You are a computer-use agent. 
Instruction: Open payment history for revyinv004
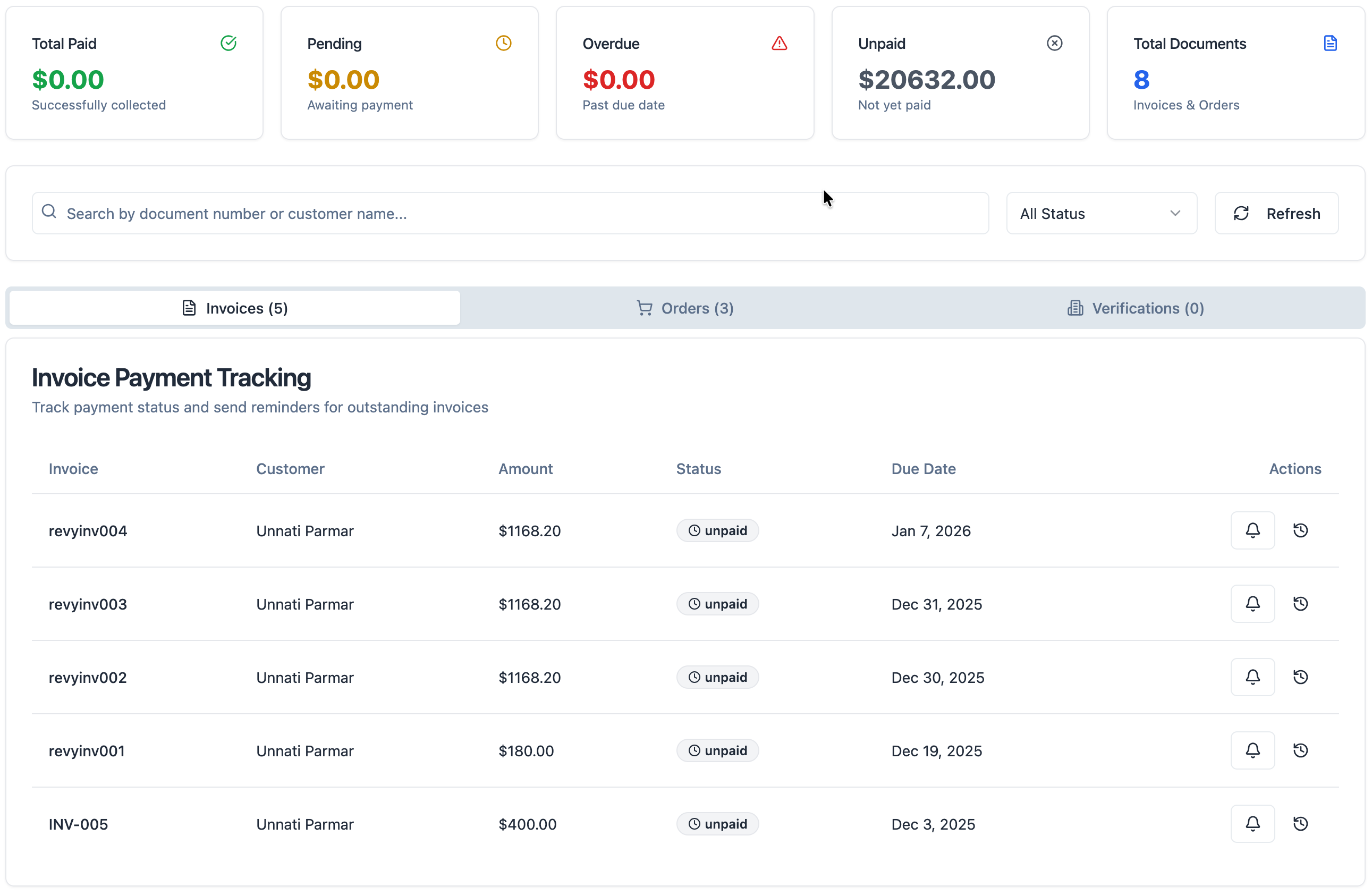pyautogui.click(x=1300, y=530)
